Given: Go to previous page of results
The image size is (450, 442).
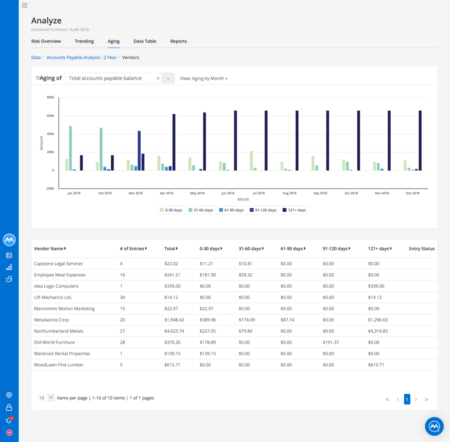Looking at the screenshot, I should pos(398,399).
